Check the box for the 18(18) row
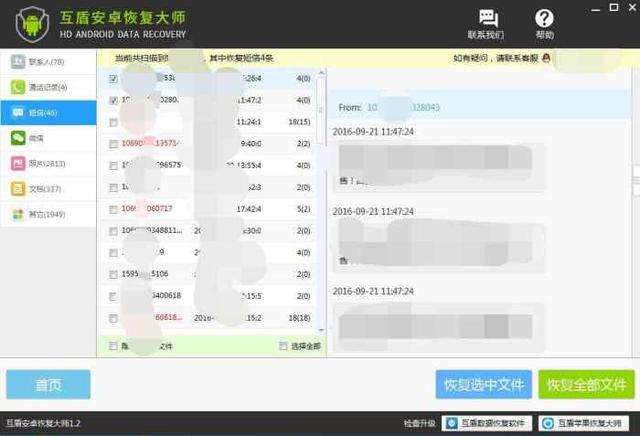Screen dimensions: 640x436 click(x=113, y=318)
